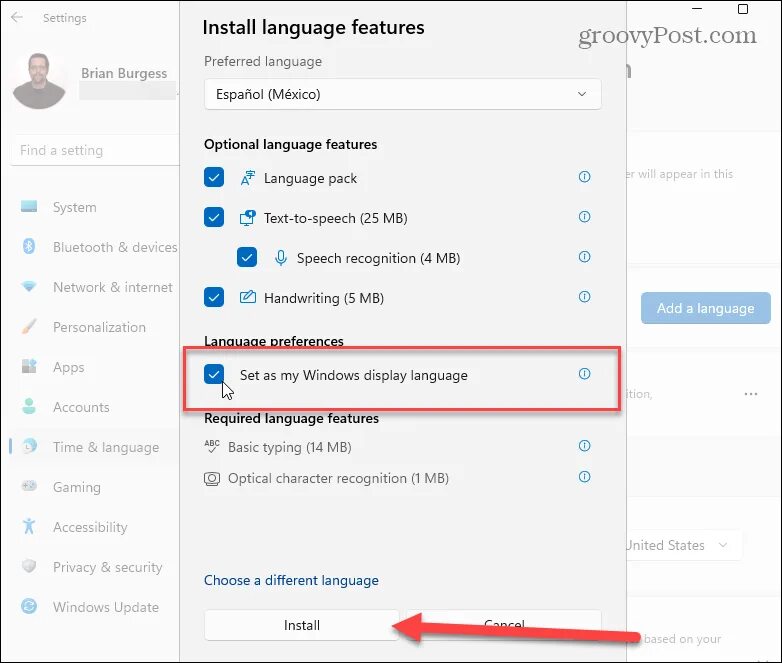Click the Personalization paintbrush icon
The image size is (782, 663).
coord(29,327)
